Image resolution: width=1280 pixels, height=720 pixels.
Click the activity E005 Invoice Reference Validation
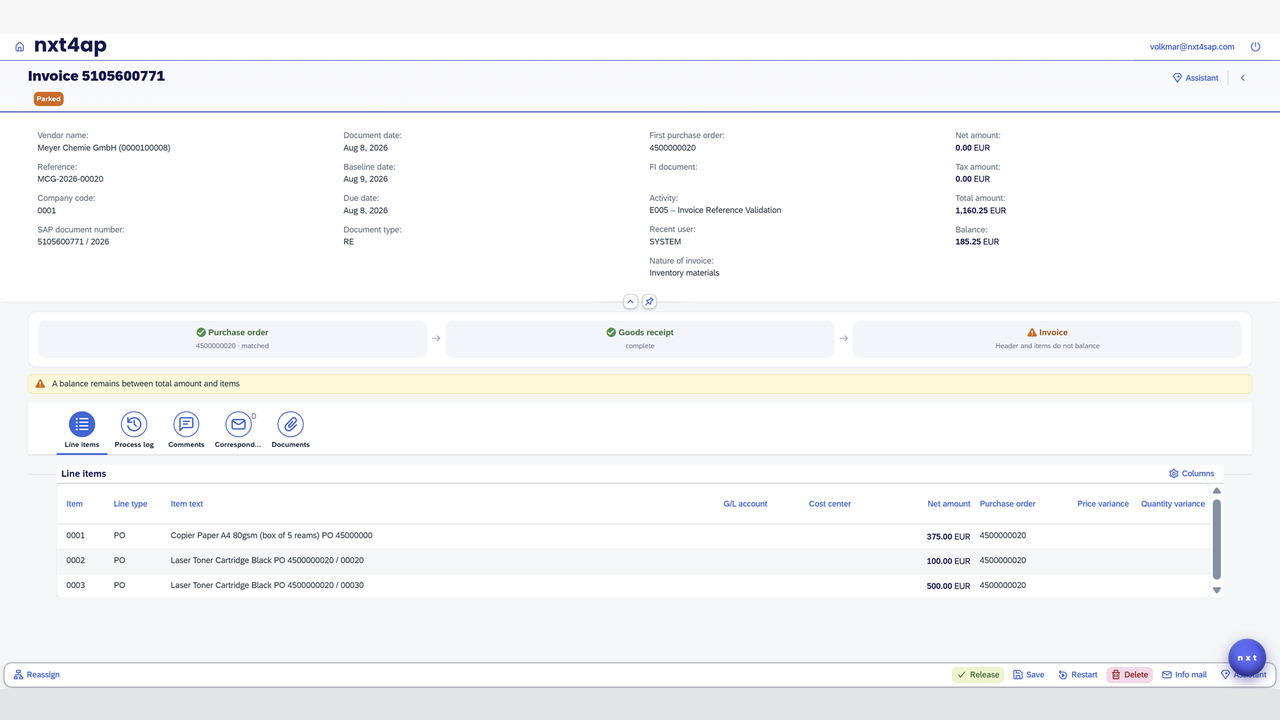715,211
